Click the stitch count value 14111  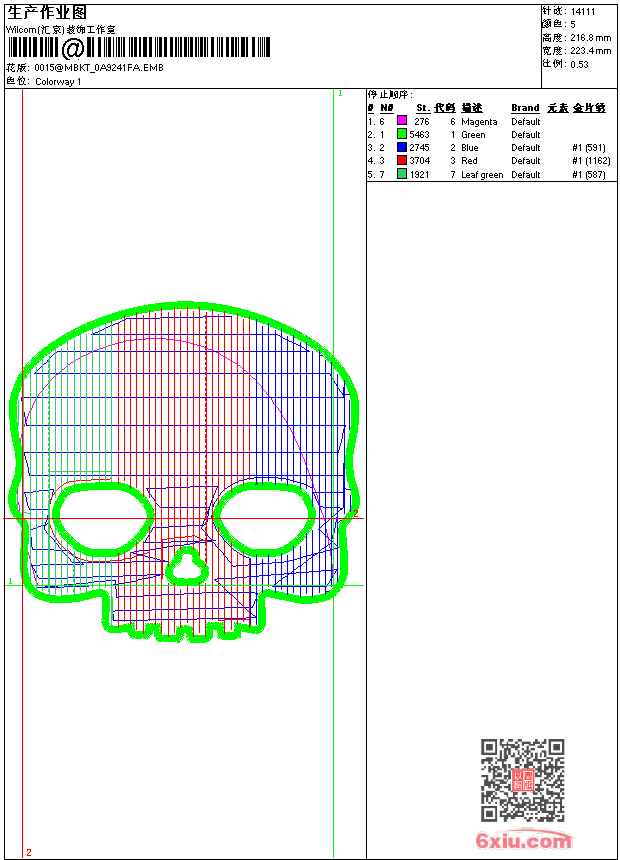click(583, 12)
